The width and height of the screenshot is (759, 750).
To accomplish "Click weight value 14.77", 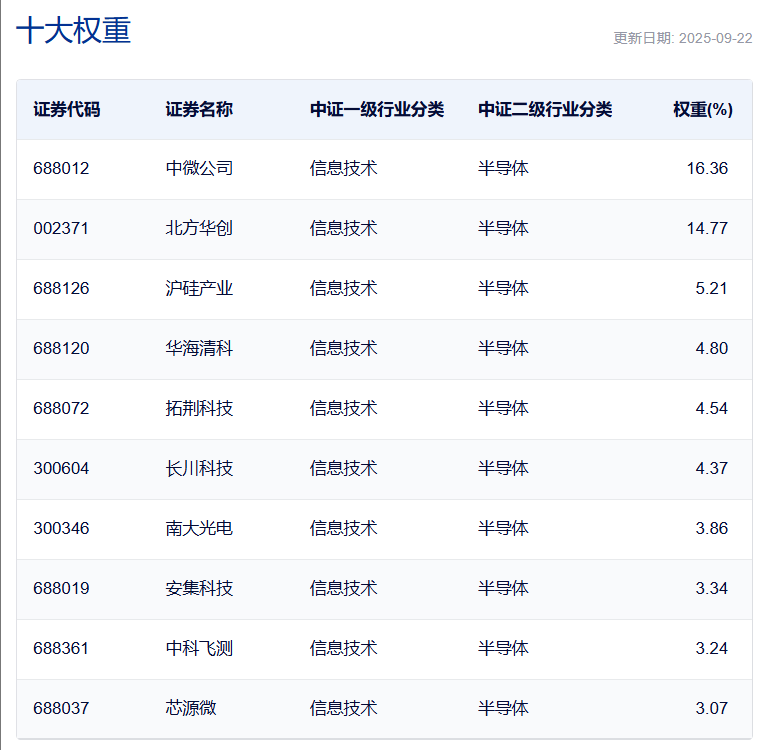I will [707, 229].
